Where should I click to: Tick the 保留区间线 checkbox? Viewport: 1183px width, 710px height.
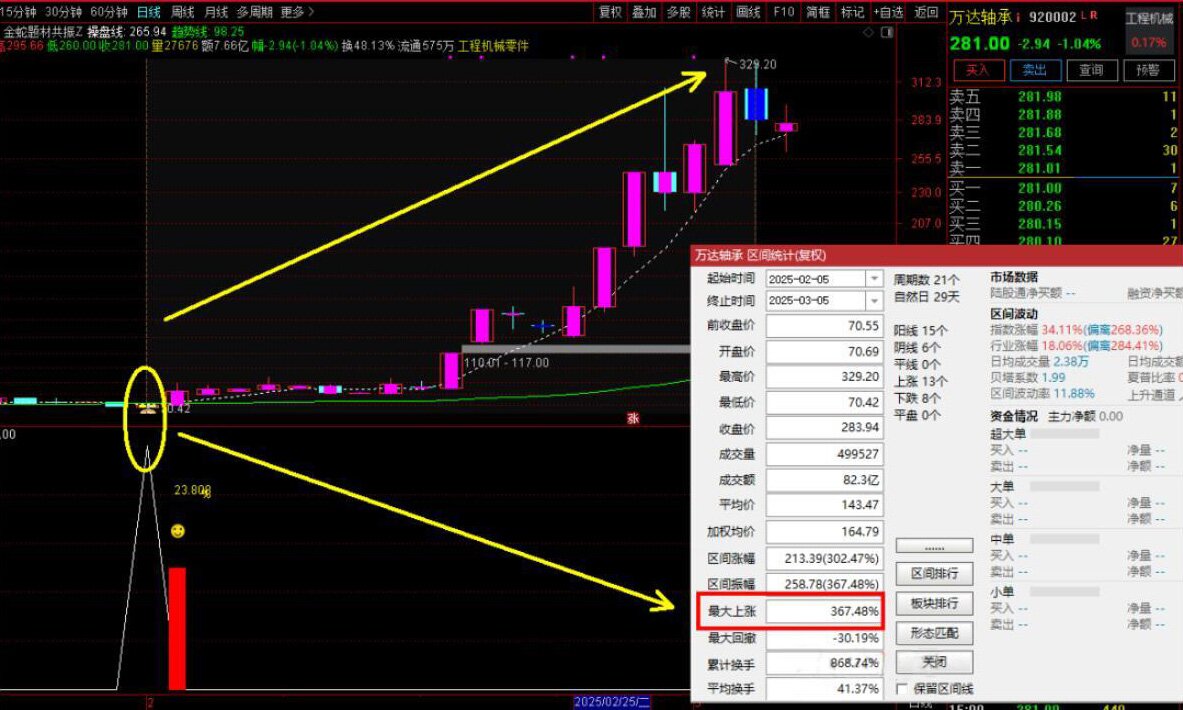click(x=902, y=689)
